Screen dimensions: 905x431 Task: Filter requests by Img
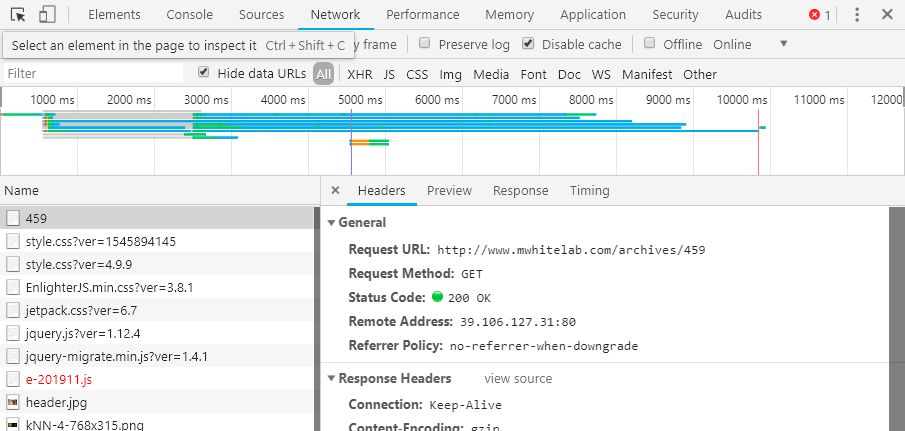[451, 74]
